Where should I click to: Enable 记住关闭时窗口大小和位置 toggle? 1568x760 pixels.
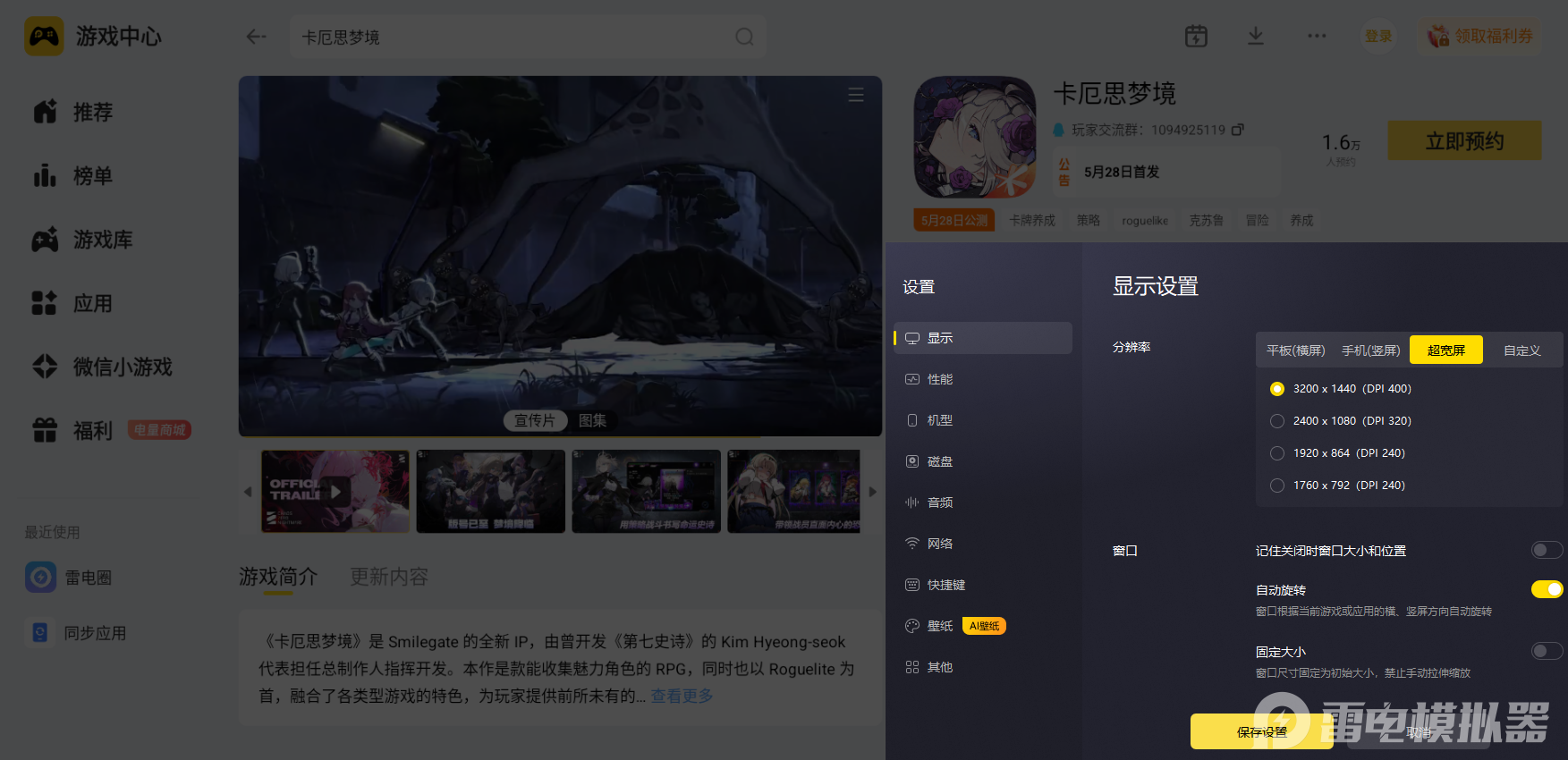(1547, 550)
